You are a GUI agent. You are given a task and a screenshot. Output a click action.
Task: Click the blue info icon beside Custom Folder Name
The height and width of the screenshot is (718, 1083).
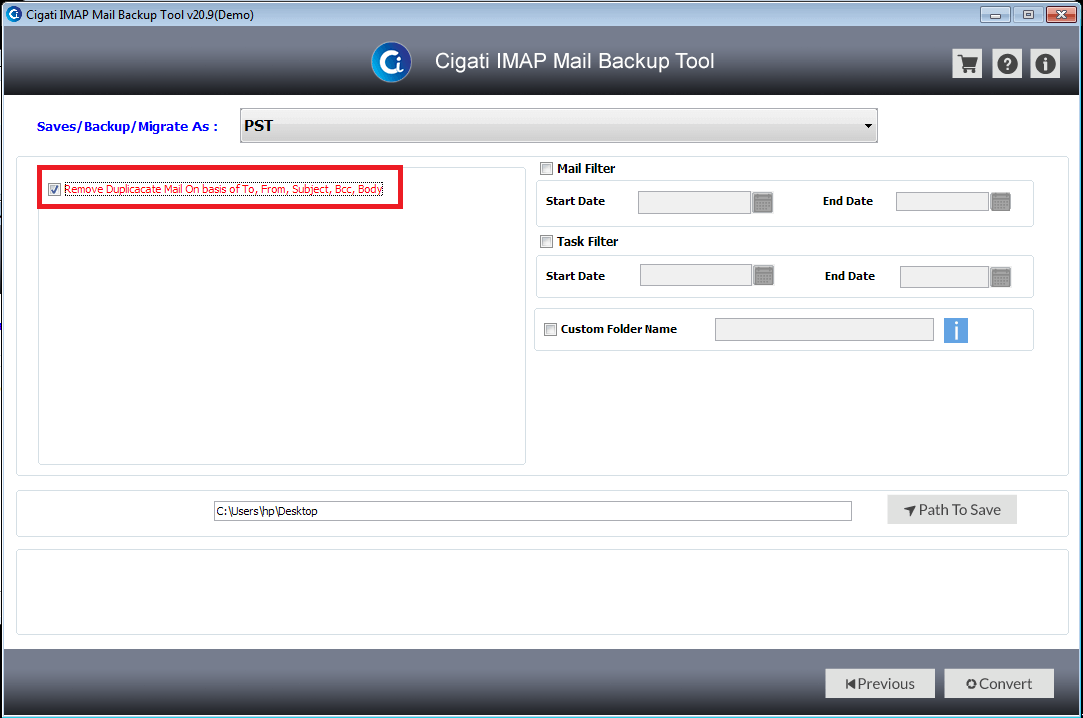point(956,330)
